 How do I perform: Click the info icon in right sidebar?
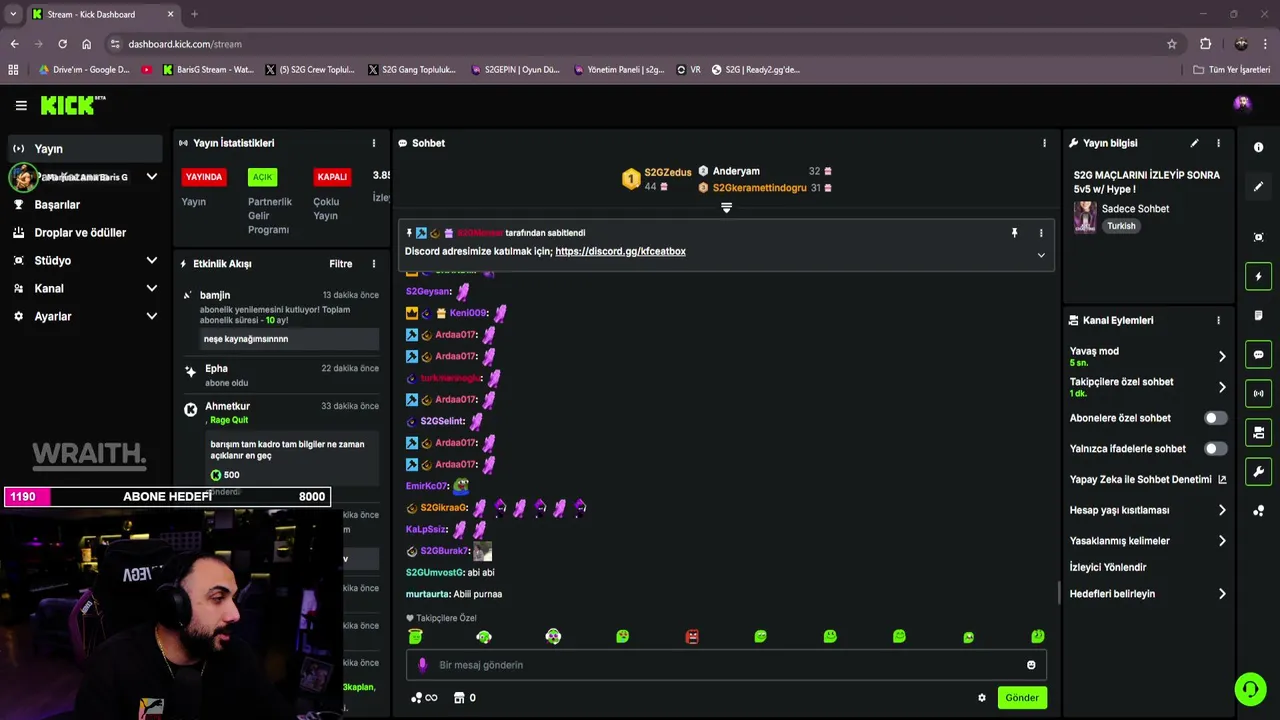[x=1258, y=147]
